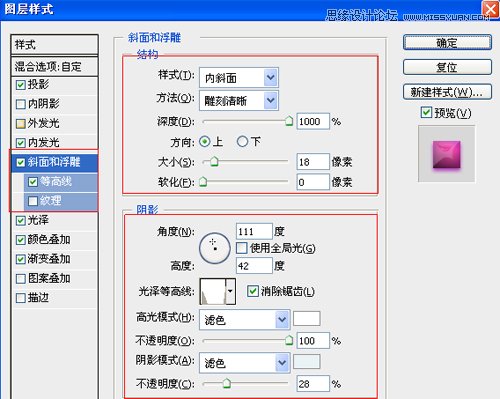Image resolution: width=500 pixels, height=399 pixels.
Task: Click the angle dial control
Action: pyautogui.click(x=215, y=248)
